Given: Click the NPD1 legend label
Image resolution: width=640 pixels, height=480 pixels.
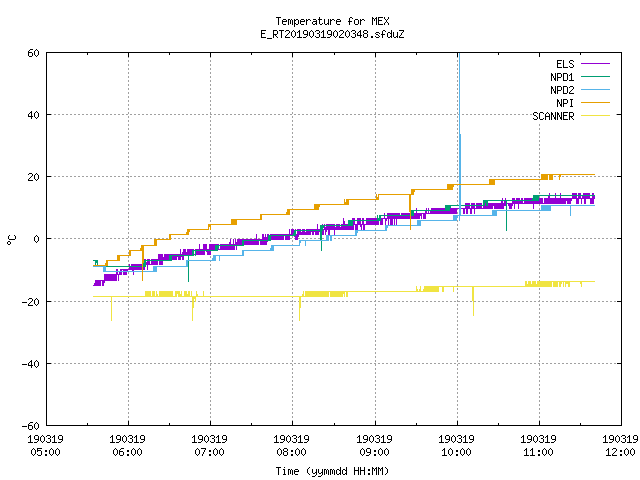Looking at the screenshot, I should click(562, 77).
